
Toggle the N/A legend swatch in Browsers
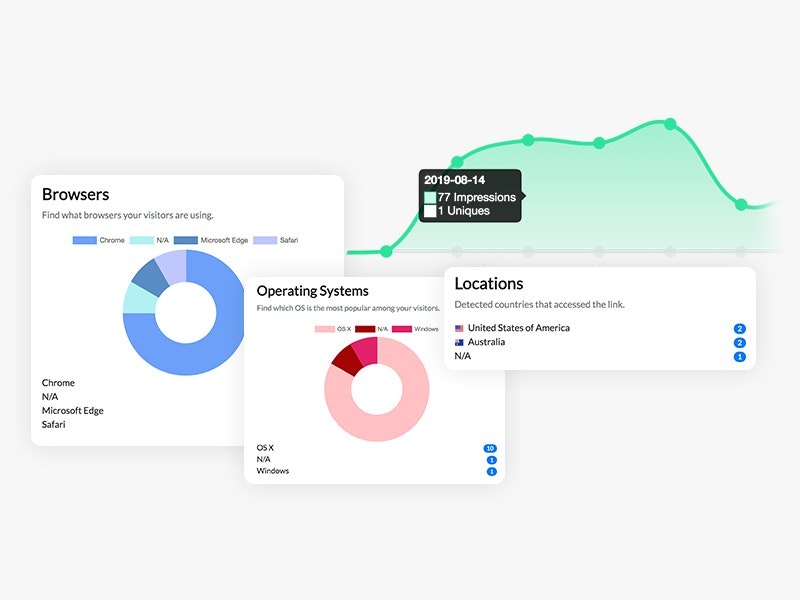pos(141,240)
